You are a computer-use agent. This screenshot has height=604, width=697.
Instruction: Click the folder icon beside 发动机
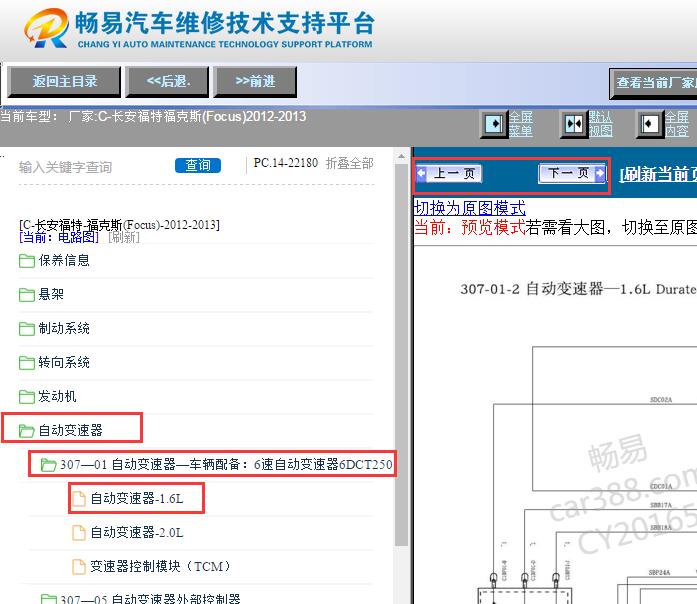tap(27, 397)
